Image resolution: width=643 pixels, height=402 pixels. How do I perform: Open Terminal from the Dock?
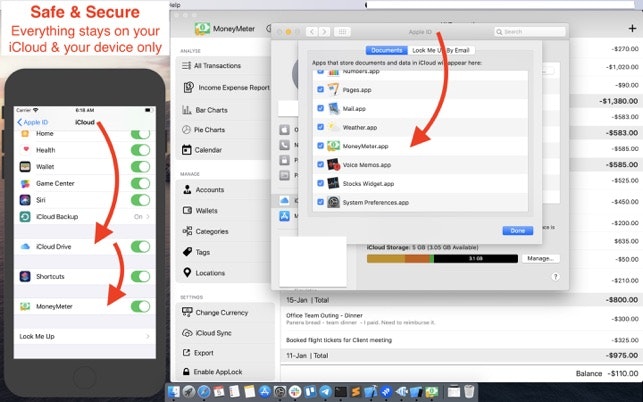(340, 392)
